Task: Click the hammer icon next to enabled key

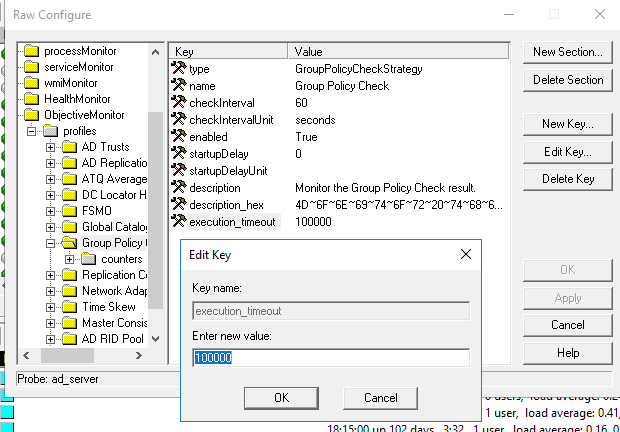Action: (179, 137)
